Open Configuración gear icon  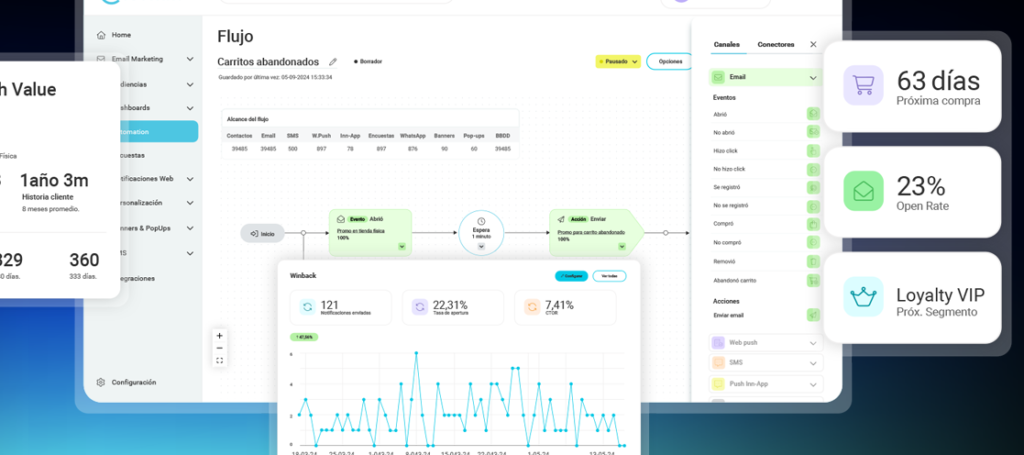[101, 383]
